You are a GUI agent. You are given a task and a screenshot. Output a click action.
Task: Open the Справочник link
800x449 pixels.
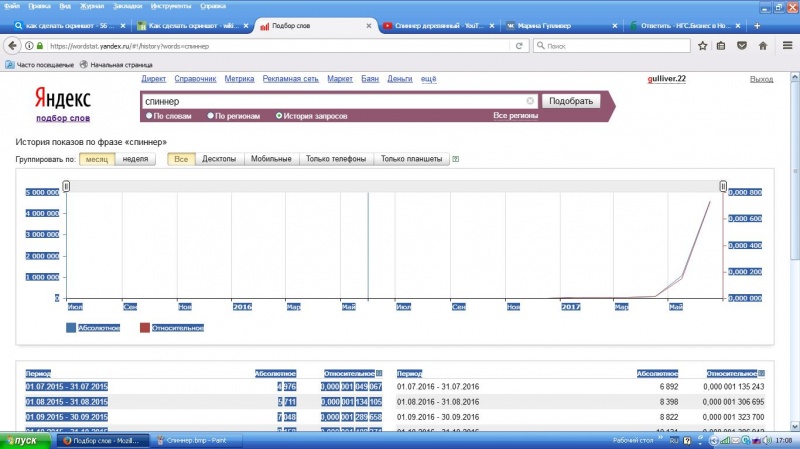(x=195, y=79)
